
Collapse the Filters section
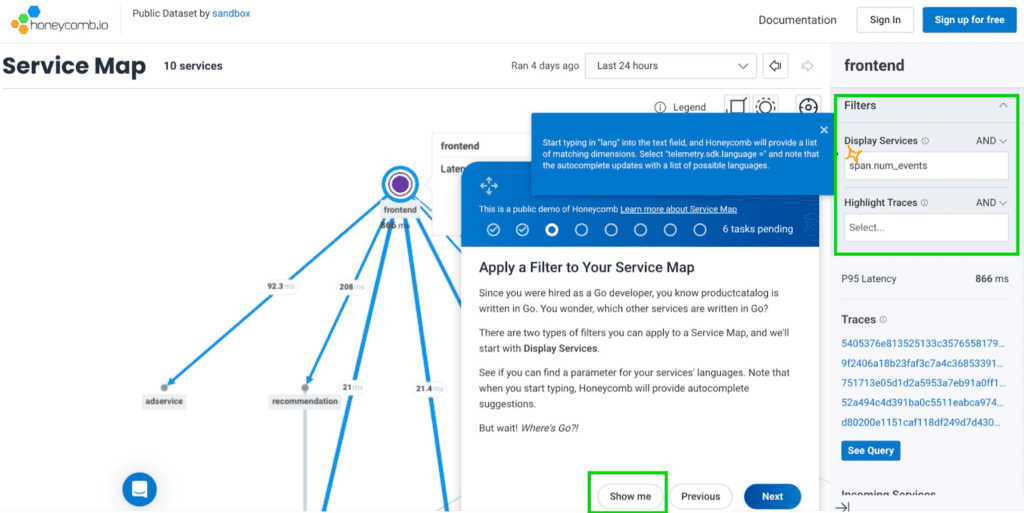click(1003, 105)
